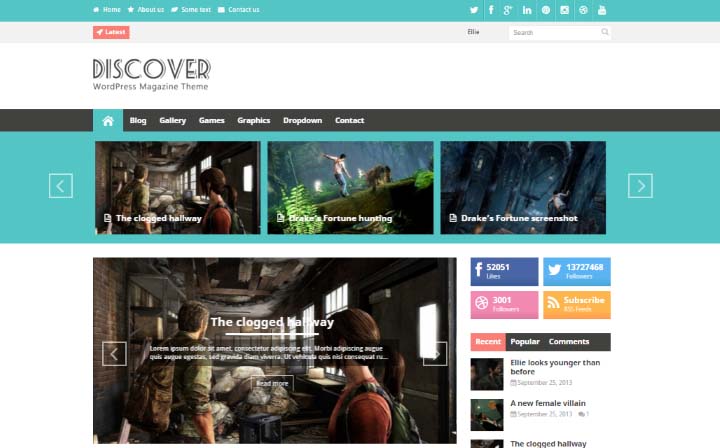Open Drake's Fortune screenshot carousel thumbnail
Viewport: 720px width, 448px height.
click(x=523, y=188)
